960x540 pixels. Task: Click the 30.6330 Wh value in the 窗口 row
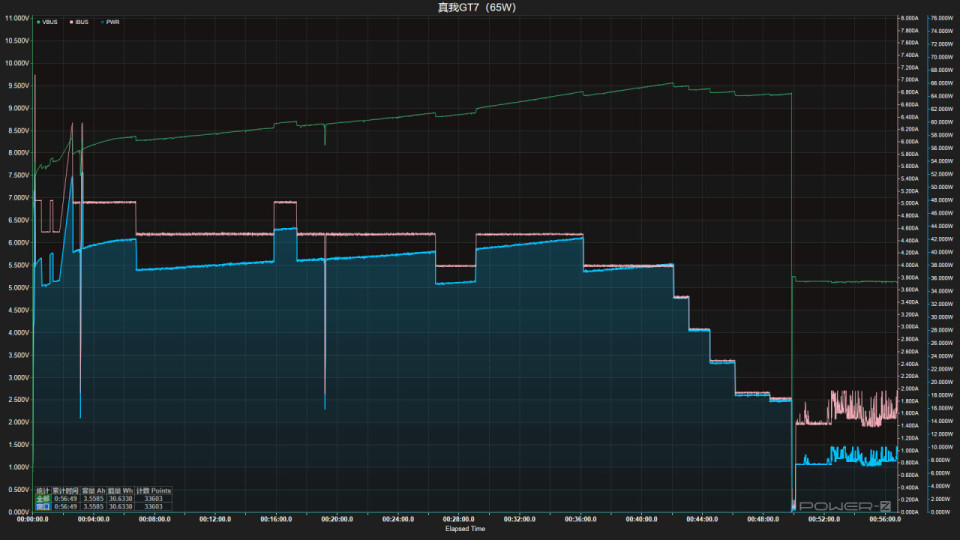click(121, 506)
